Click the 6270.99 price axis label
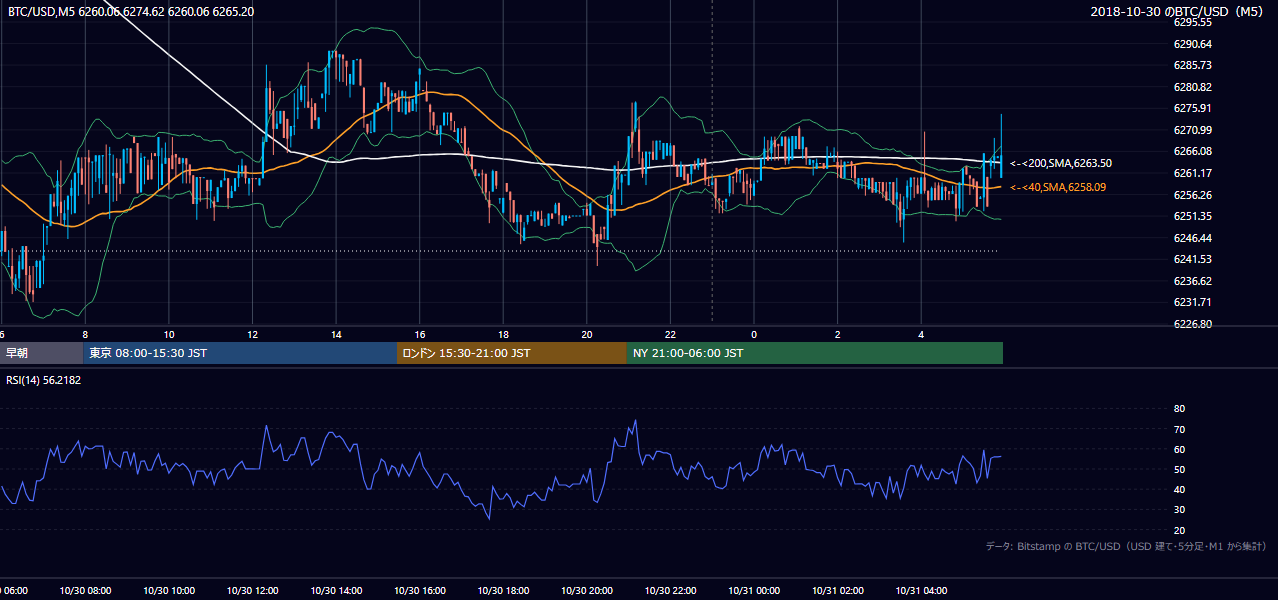Screen dimensions: 1278x600 (x=1192, y=130)
